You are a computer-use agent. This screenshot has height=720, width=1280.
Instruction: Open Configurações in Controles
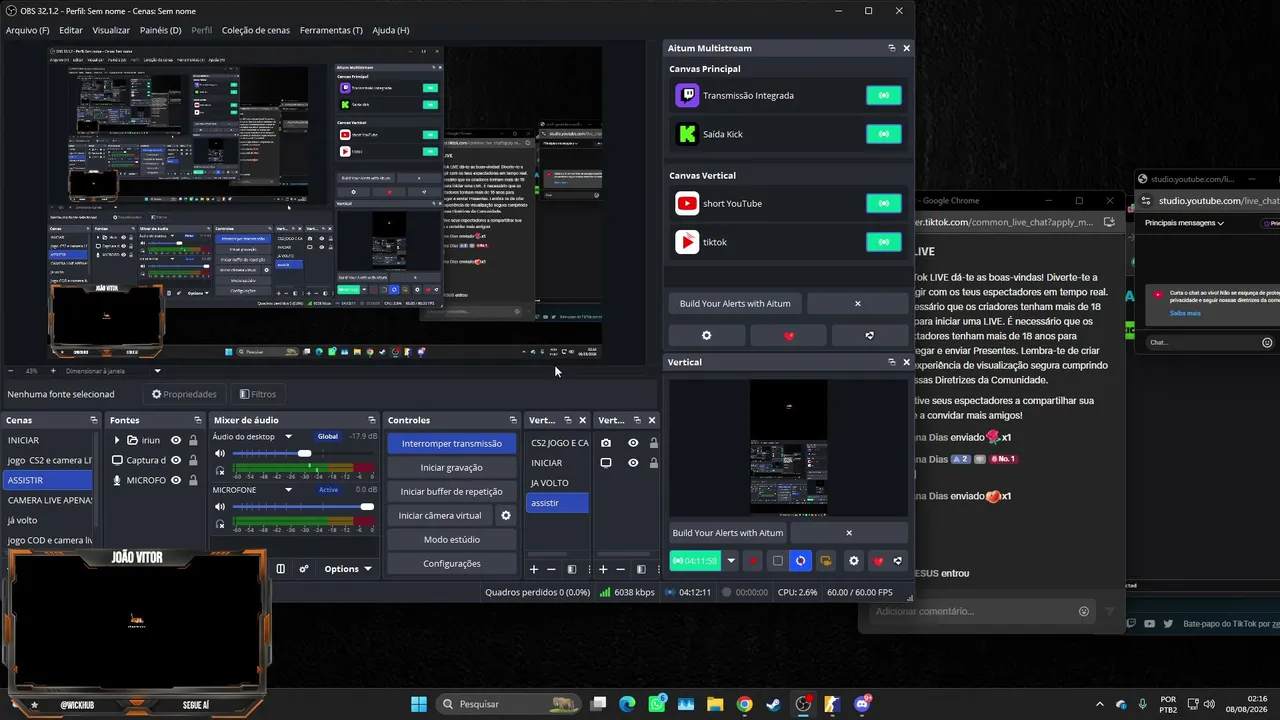(x=452, y=564)
